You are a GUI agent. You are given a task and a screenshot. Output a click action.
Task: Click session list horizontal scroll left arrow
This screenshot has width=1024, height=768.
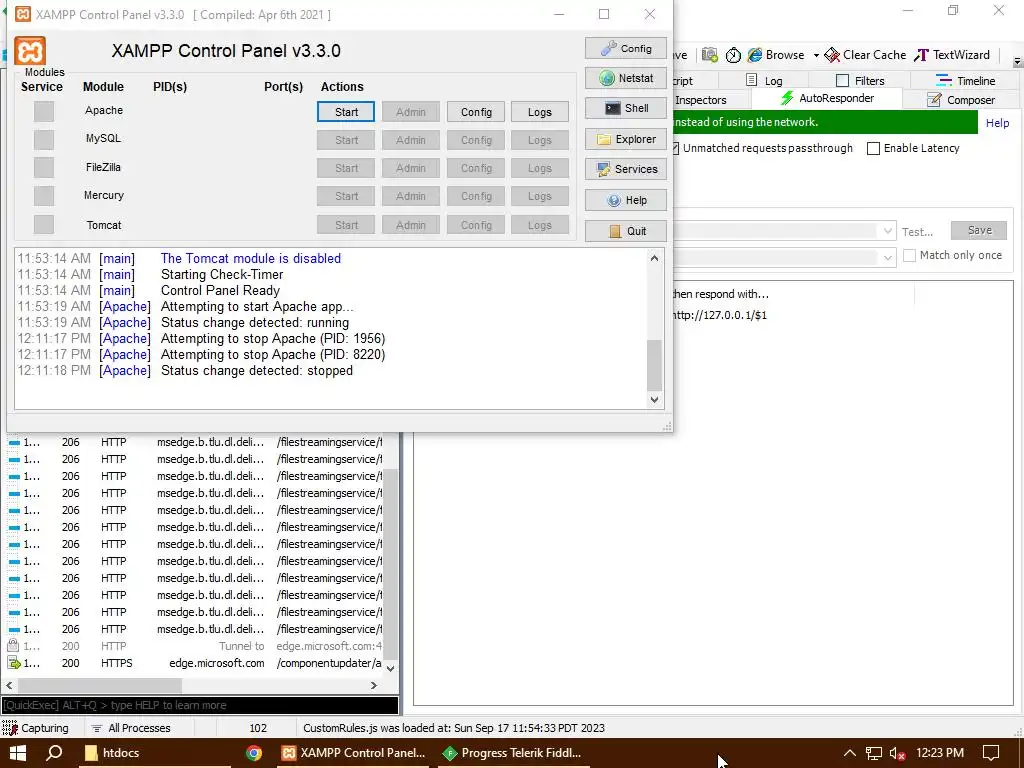[9, 686]
